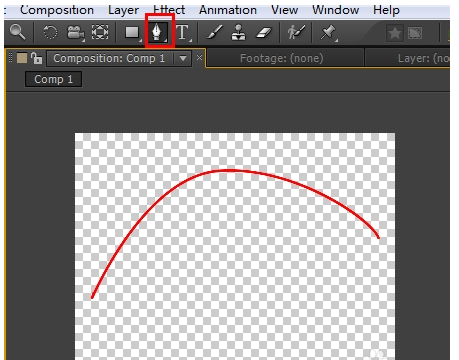Switch to the Composition: Comp 1 tab
The height and width of the screenshot is (360, 459).
(x=109, y=58)
